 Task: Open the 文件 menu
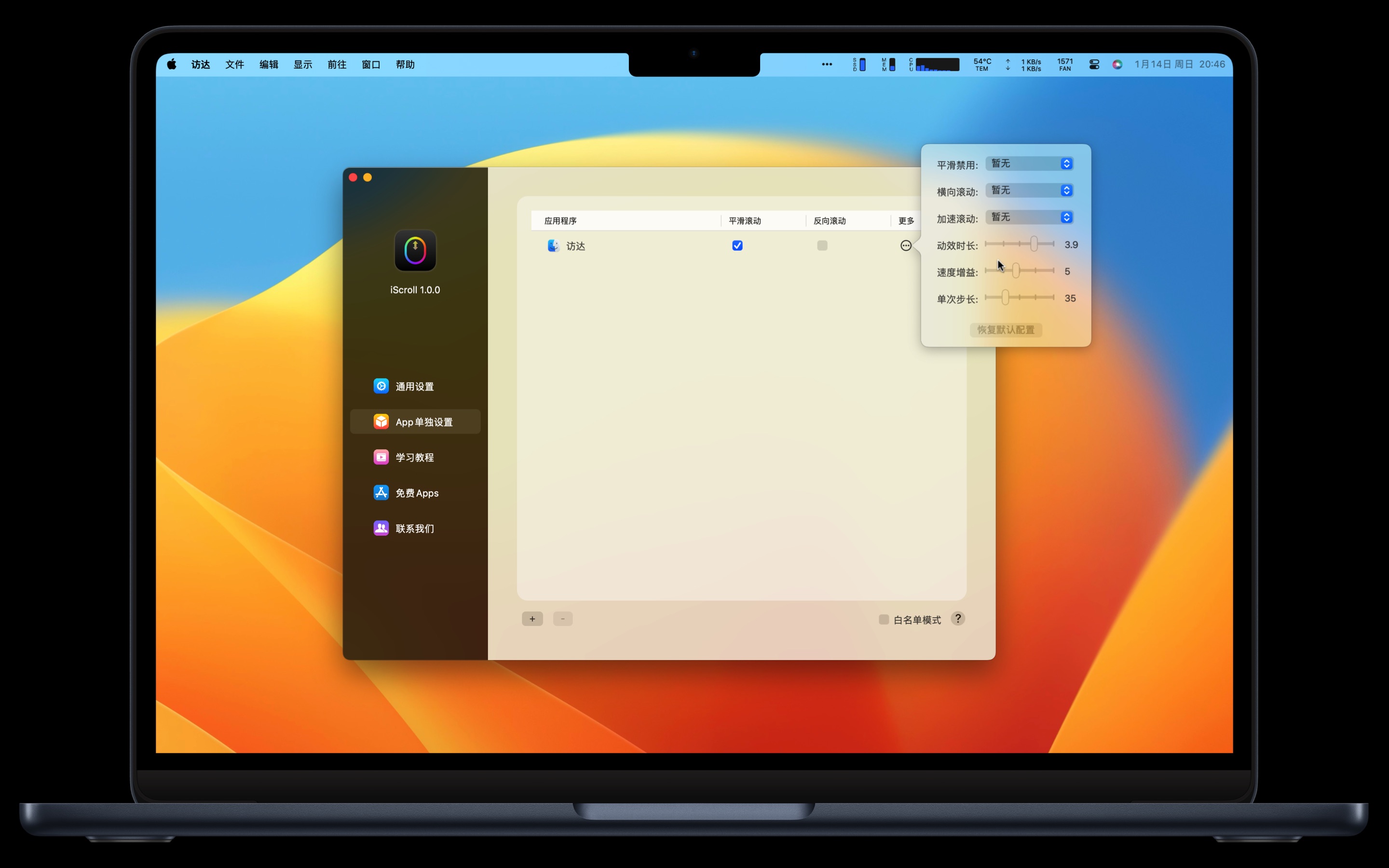click(234, 64)
